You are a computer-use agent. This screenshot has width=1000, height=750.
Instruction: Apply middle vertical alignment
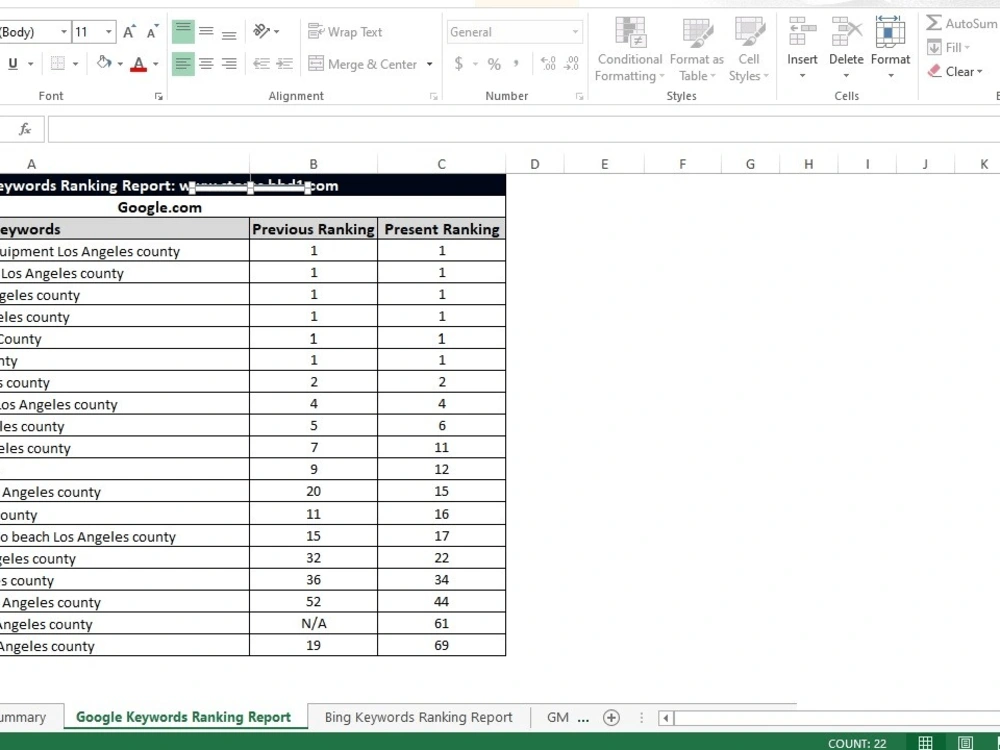pyautogui.click(x=206, y=32)
